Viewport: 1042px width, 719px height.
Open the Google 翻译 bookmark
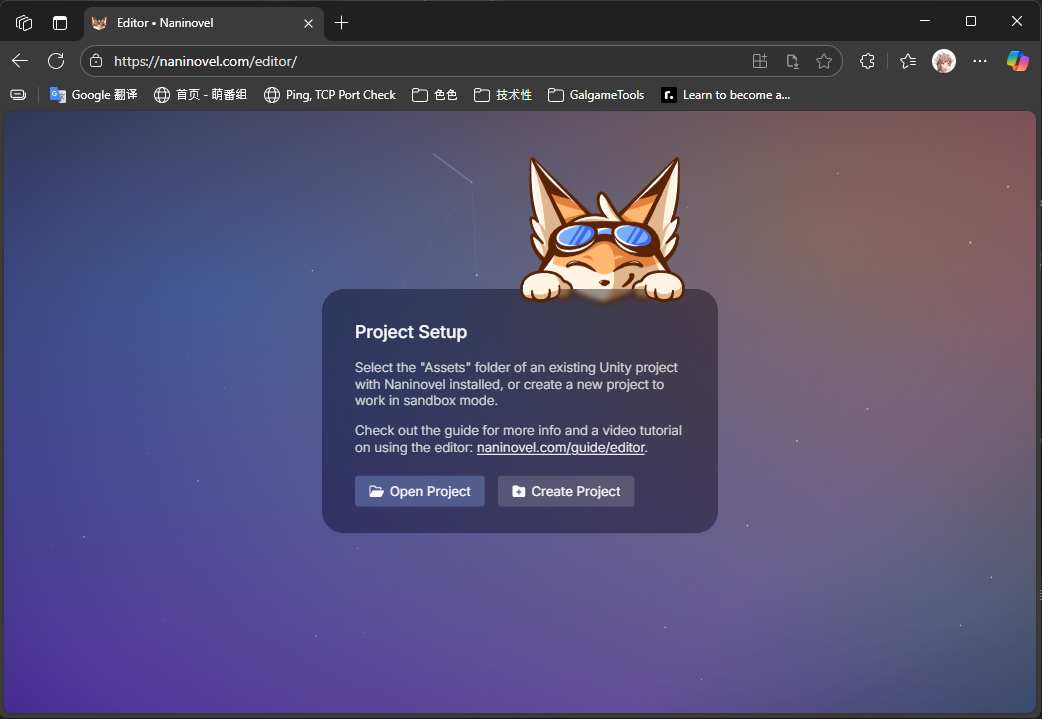pyautogui.click(x=93, y=95)
